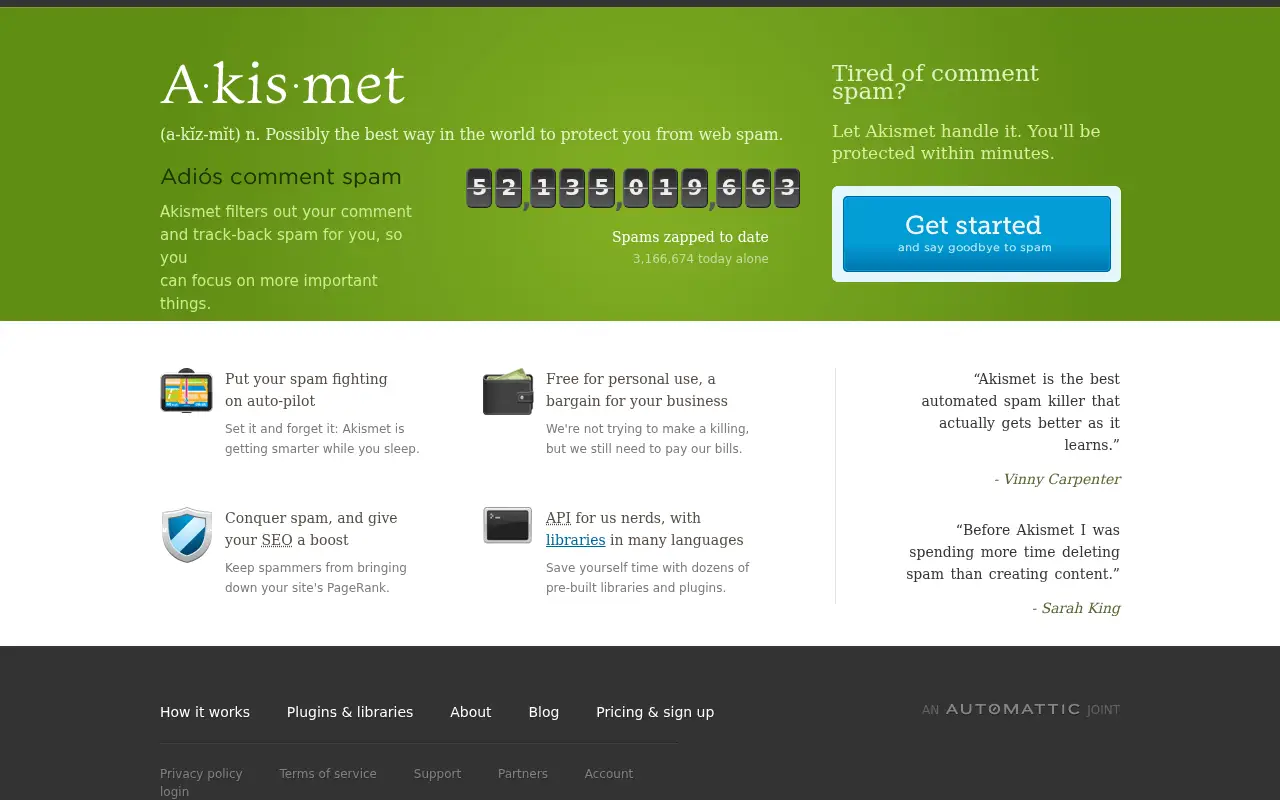This screenshot has width=1280, height=800.
Task: Click 'Save yourself time with dozens' description
Action: tap(648, 578)
